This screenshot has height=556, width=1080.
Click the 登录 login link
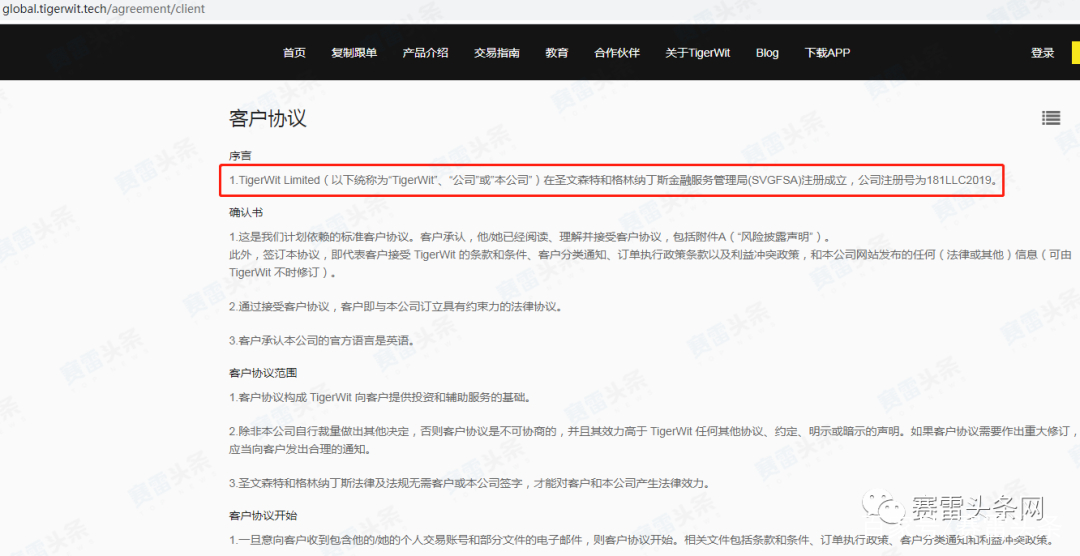pyautogui.click(x=1042, y=53)
